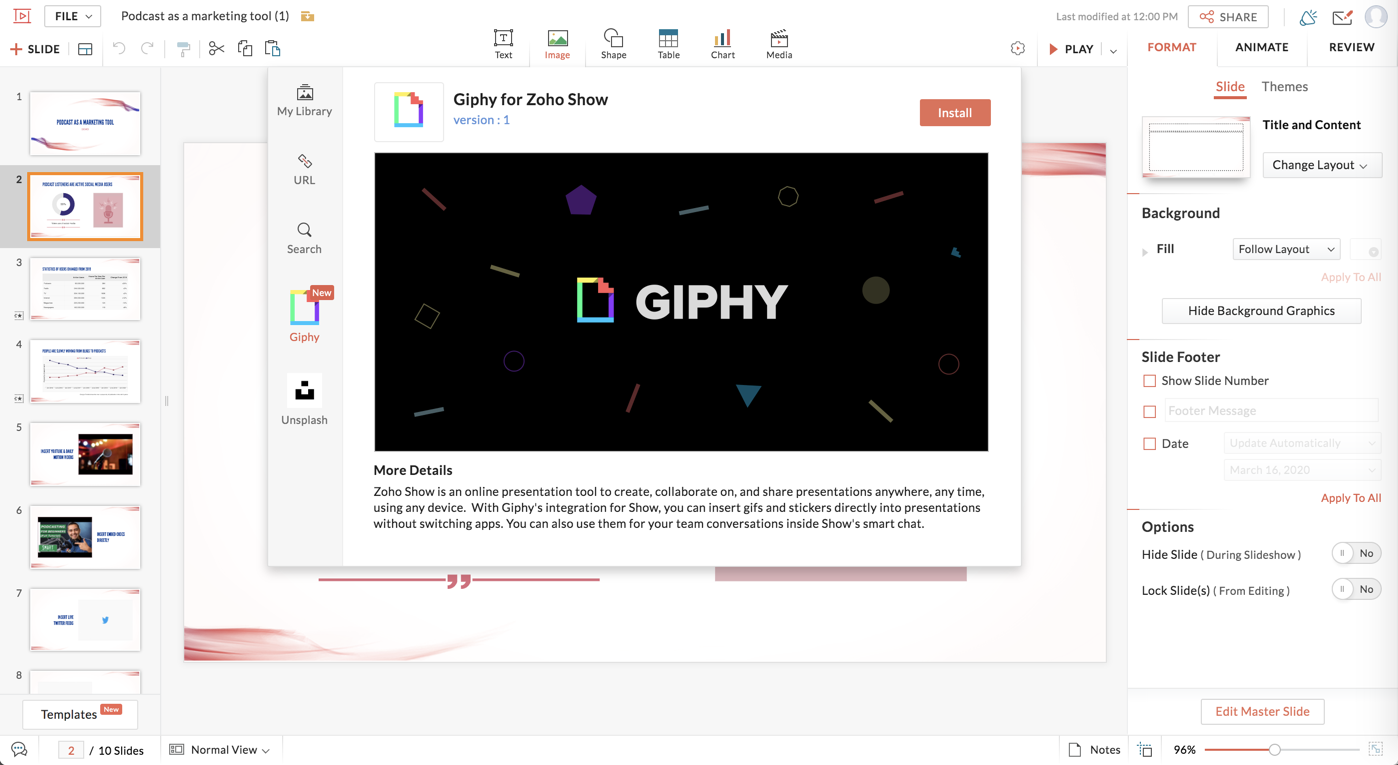This screenshot has width=1398, height=765.
Task: Enable the Show Slide Number checkbox
Action: coord(1149,381)
